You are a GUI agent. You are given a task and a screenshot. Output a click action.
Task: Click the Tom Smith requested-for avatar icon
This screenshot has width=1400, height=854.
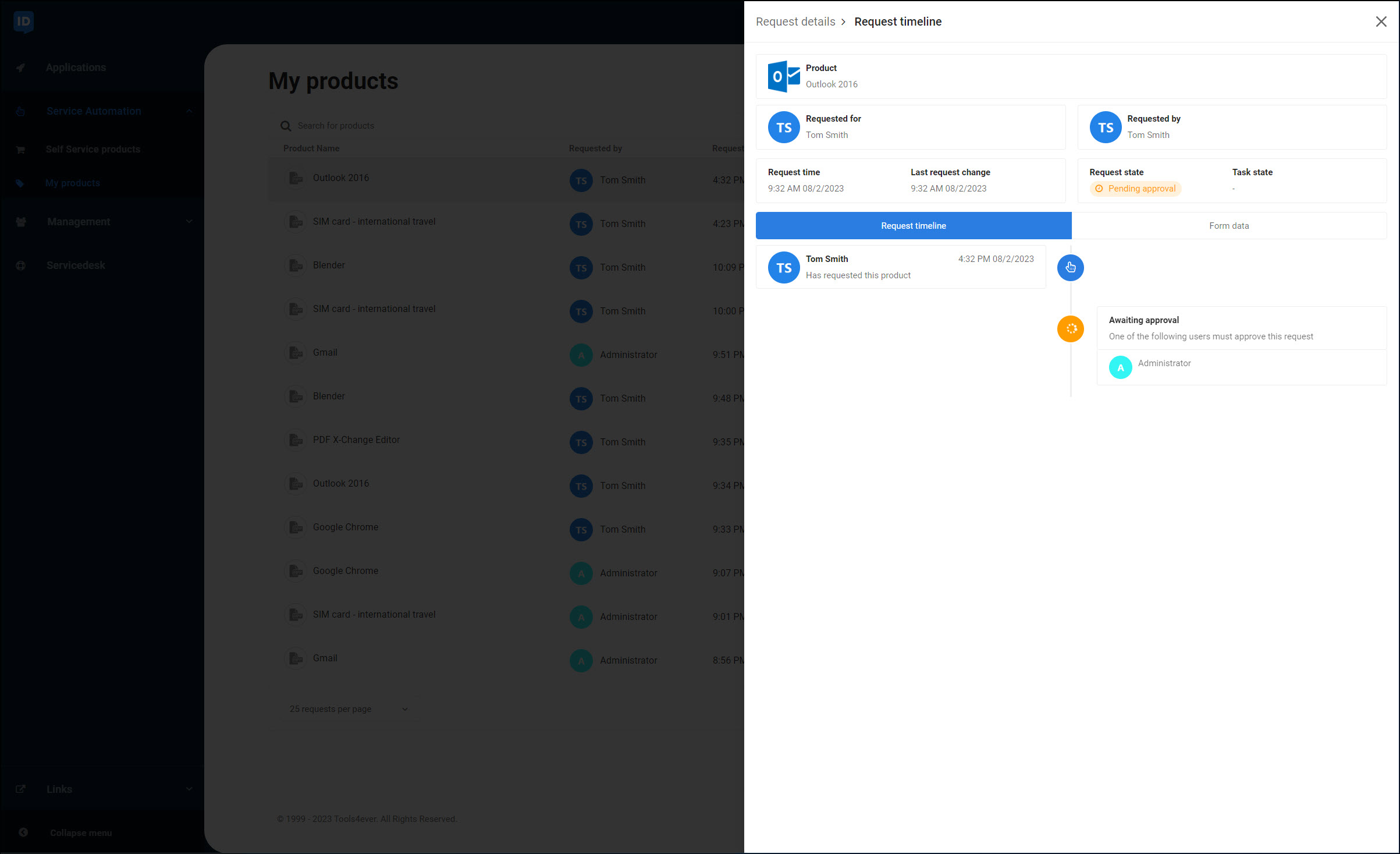click(784, 127)
